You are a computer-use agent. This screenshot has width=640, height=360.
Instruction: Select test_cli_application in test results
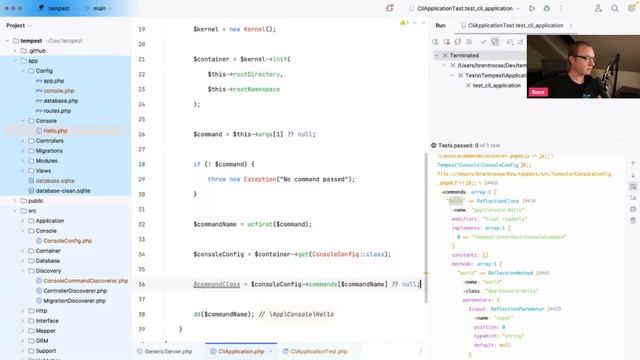(497, 86)
